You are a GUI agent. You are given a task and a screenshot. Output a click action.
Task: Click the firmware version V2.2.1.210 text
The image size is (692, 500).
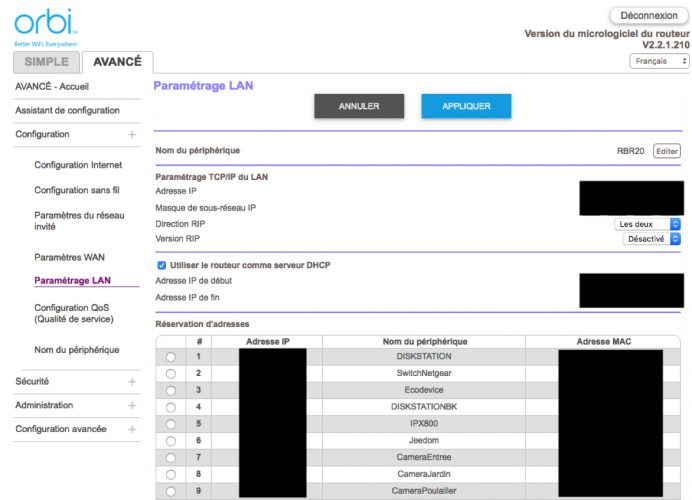click(x=666, y=45)
